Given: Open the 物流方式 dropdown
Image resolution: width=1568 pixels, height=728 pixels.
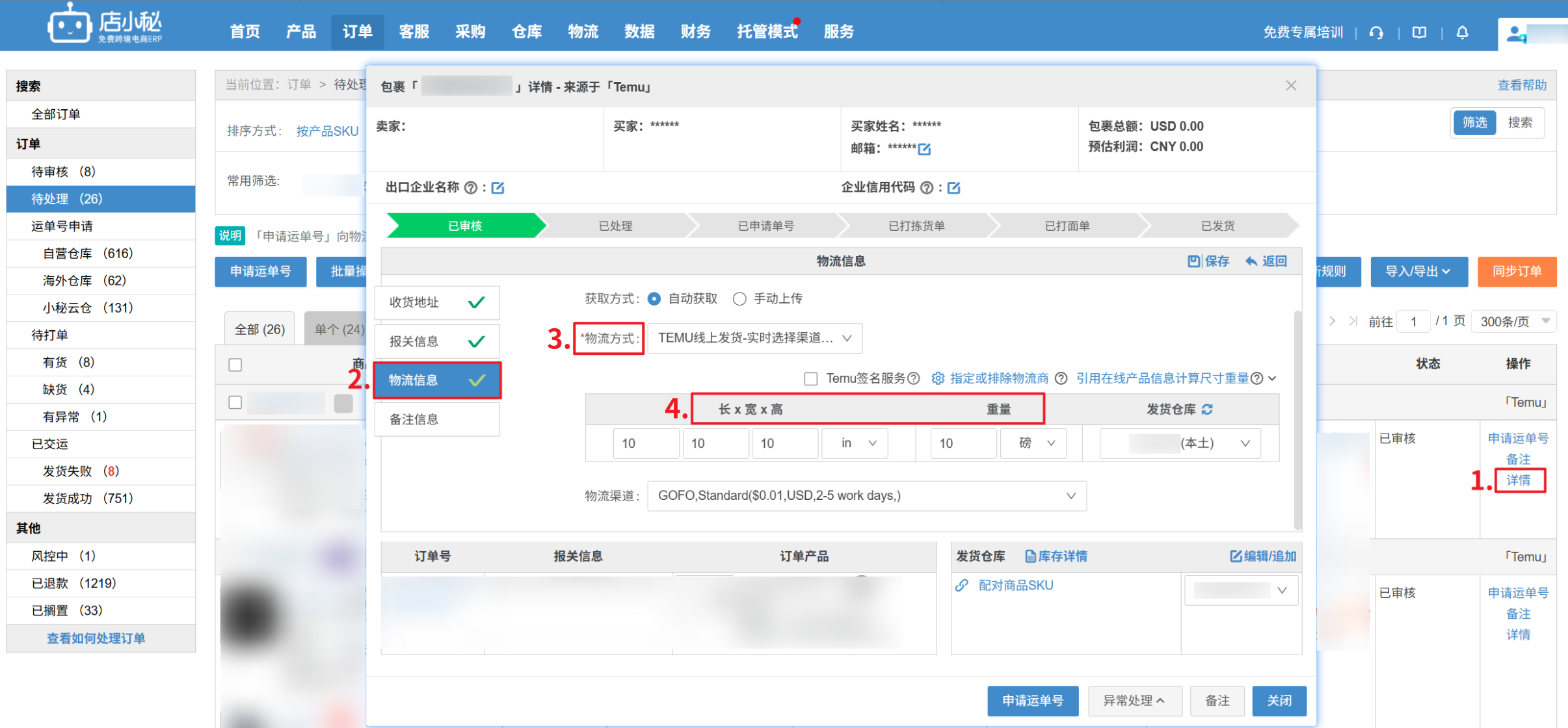Looking at the screenshot, I should point(754,338).
